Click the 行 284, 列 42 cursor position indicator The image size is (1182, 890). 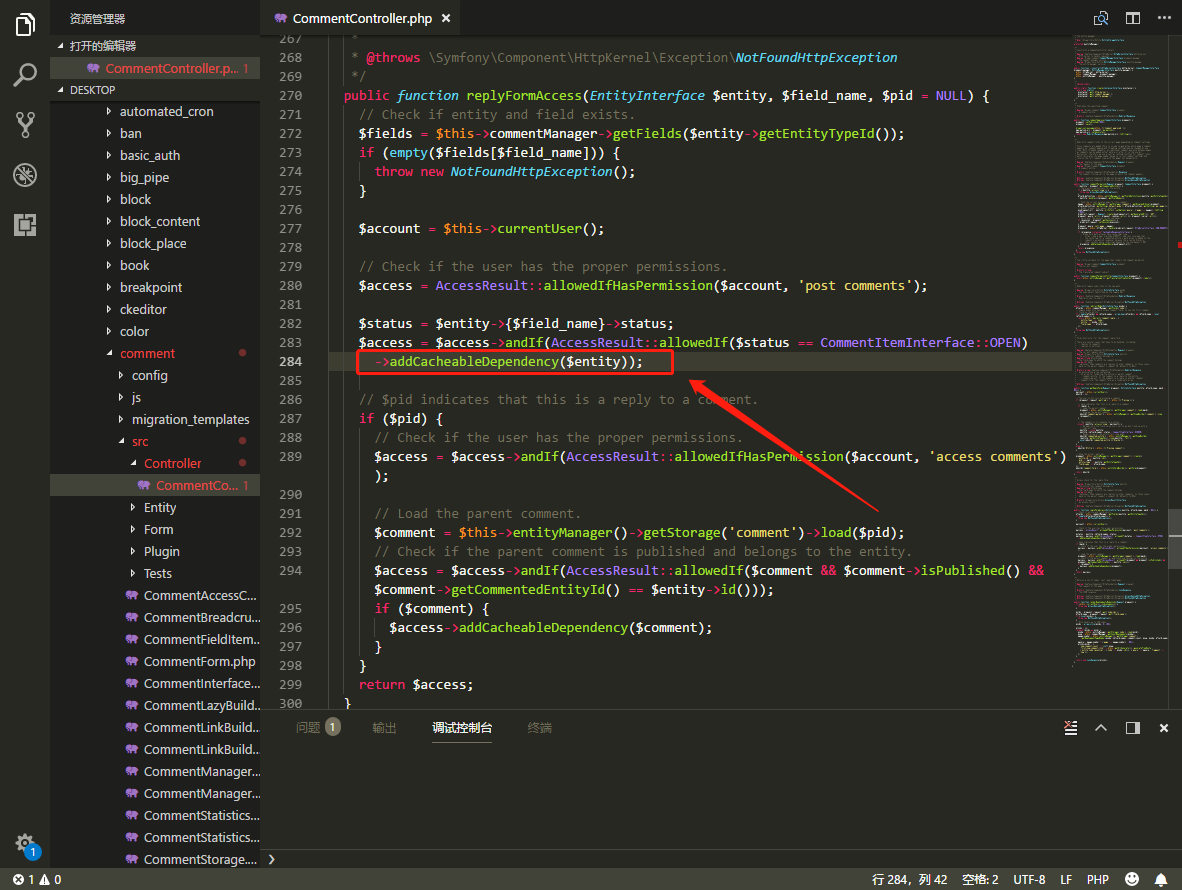909,879
